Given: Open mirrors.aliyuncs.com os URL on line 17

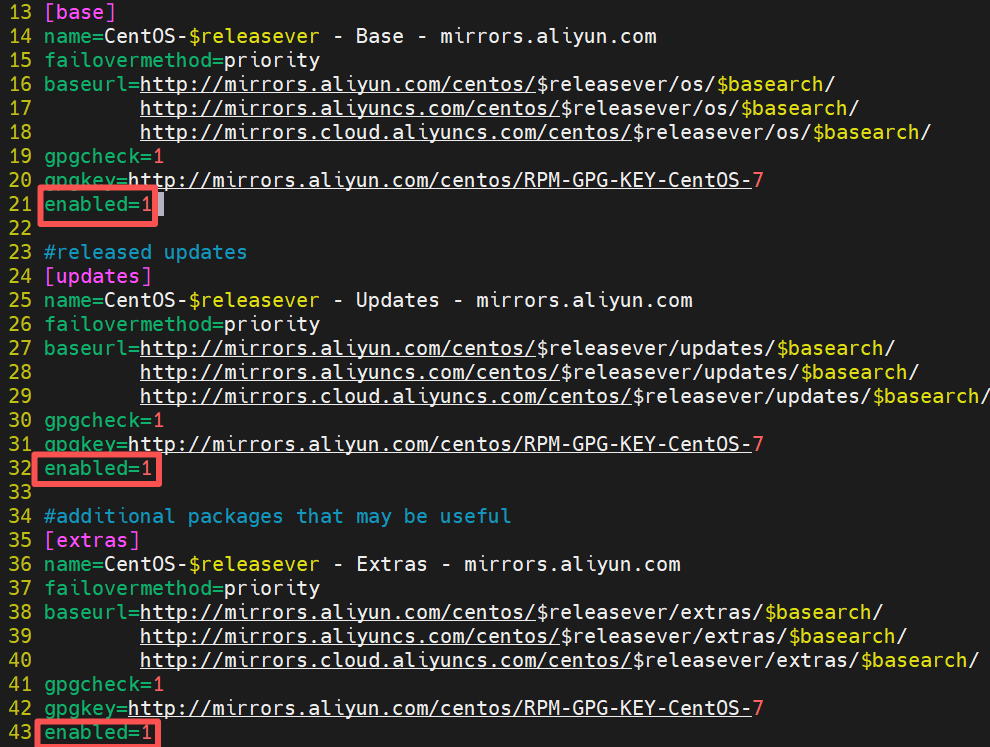Looking at the screenshot, I should click(x=499, y=108).
